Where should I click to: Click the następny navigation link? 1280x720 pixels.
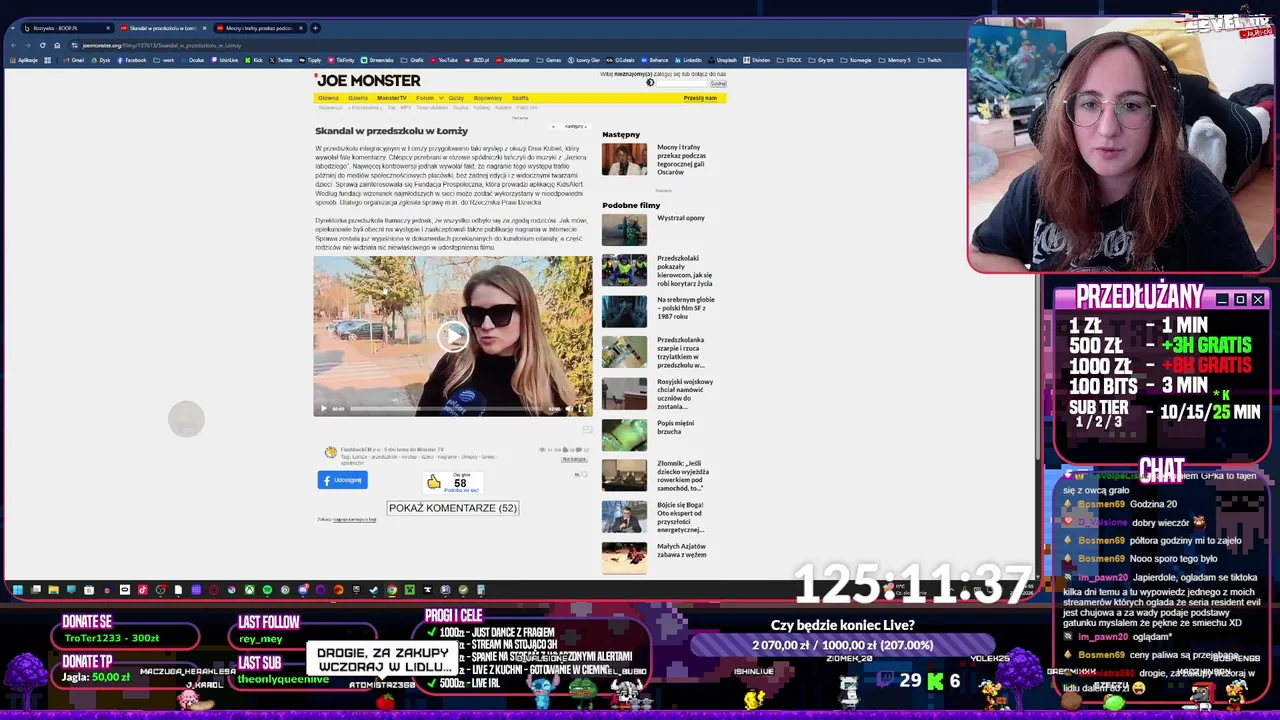click(x=575, y=126)
